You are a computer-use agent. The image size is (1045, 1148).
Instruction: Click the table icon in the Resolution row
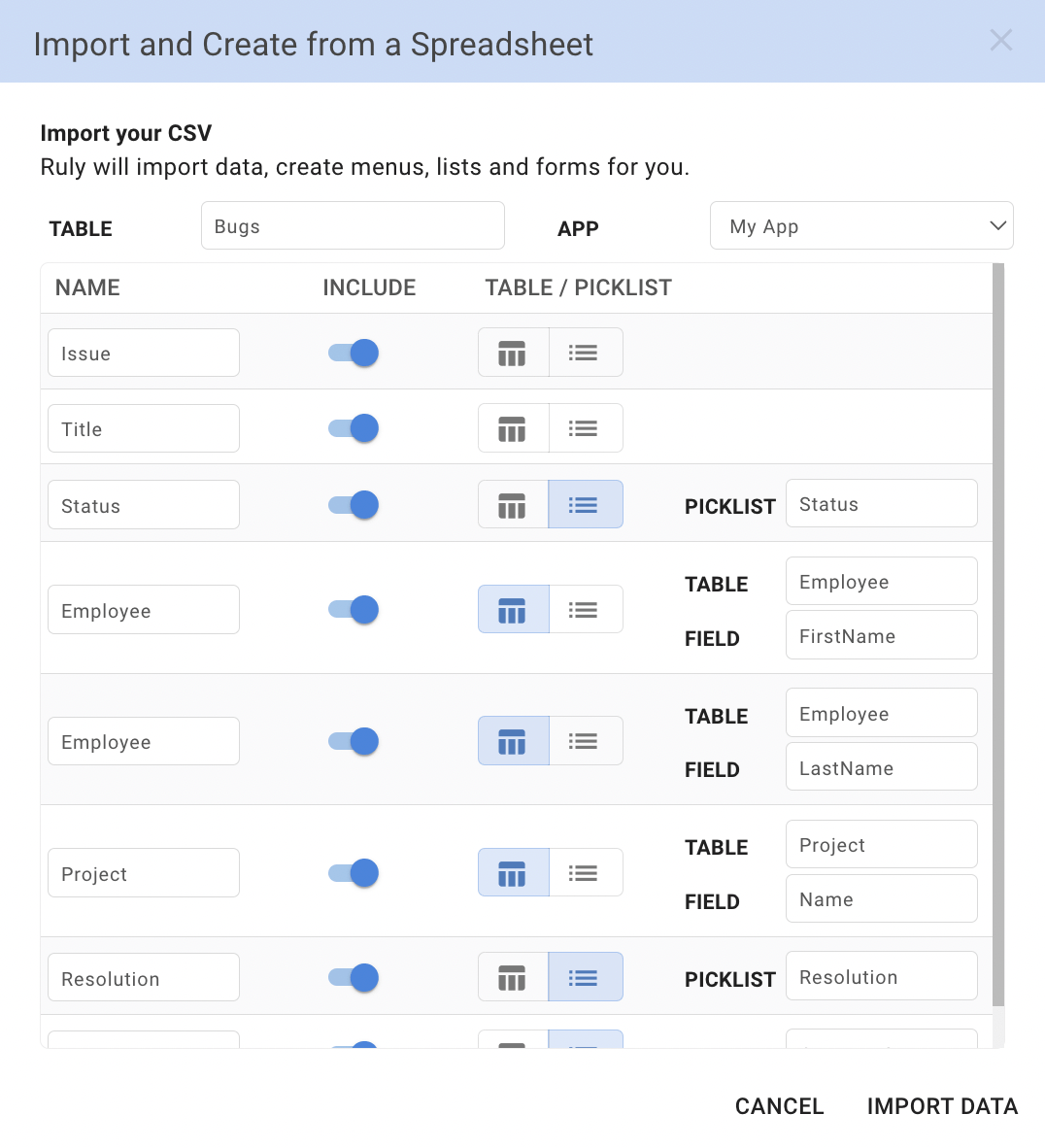pyautogui.click(x=513, y=977)
